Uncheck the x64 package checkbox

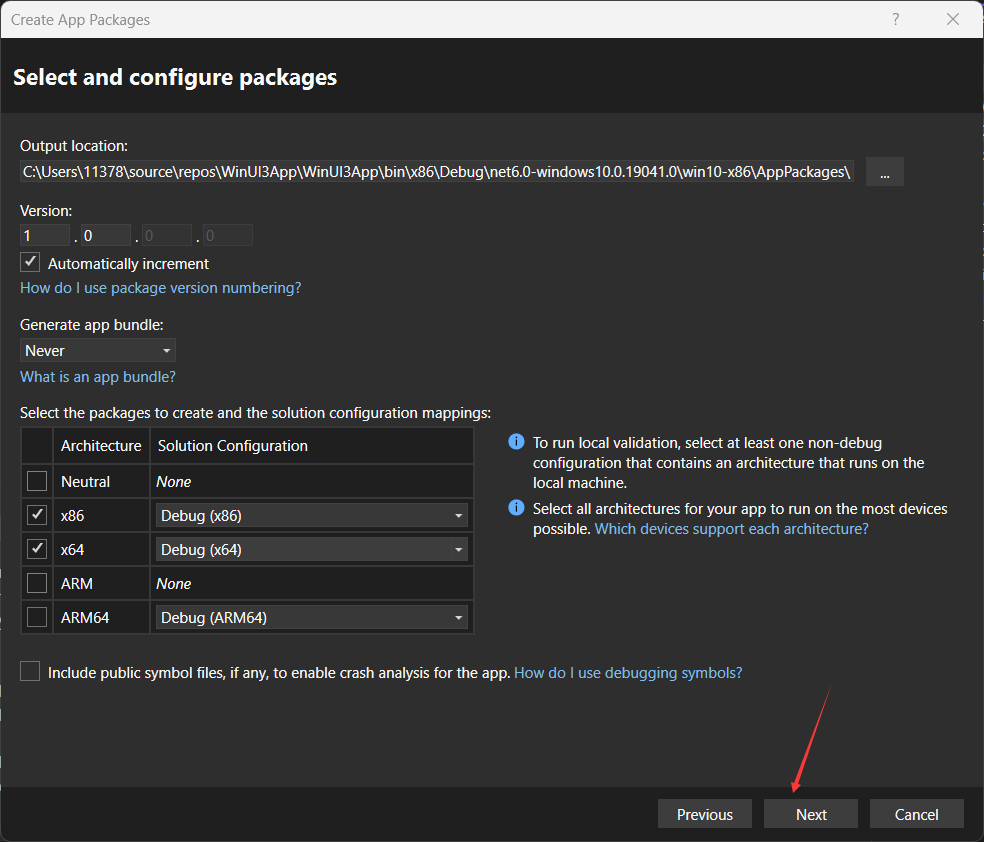[36, 548]
